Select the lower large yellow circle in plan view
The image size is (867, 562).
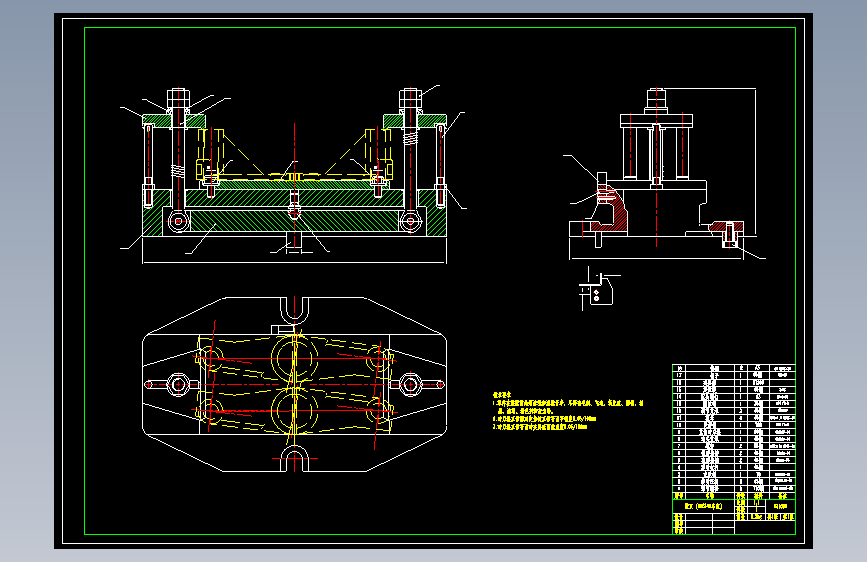(x=294, y=410)
